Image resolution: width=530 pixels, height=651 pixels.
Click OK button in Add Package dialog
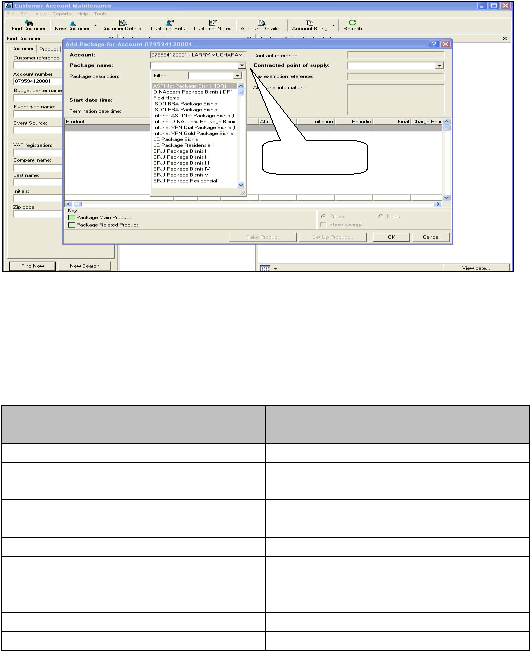pos(391,237)
